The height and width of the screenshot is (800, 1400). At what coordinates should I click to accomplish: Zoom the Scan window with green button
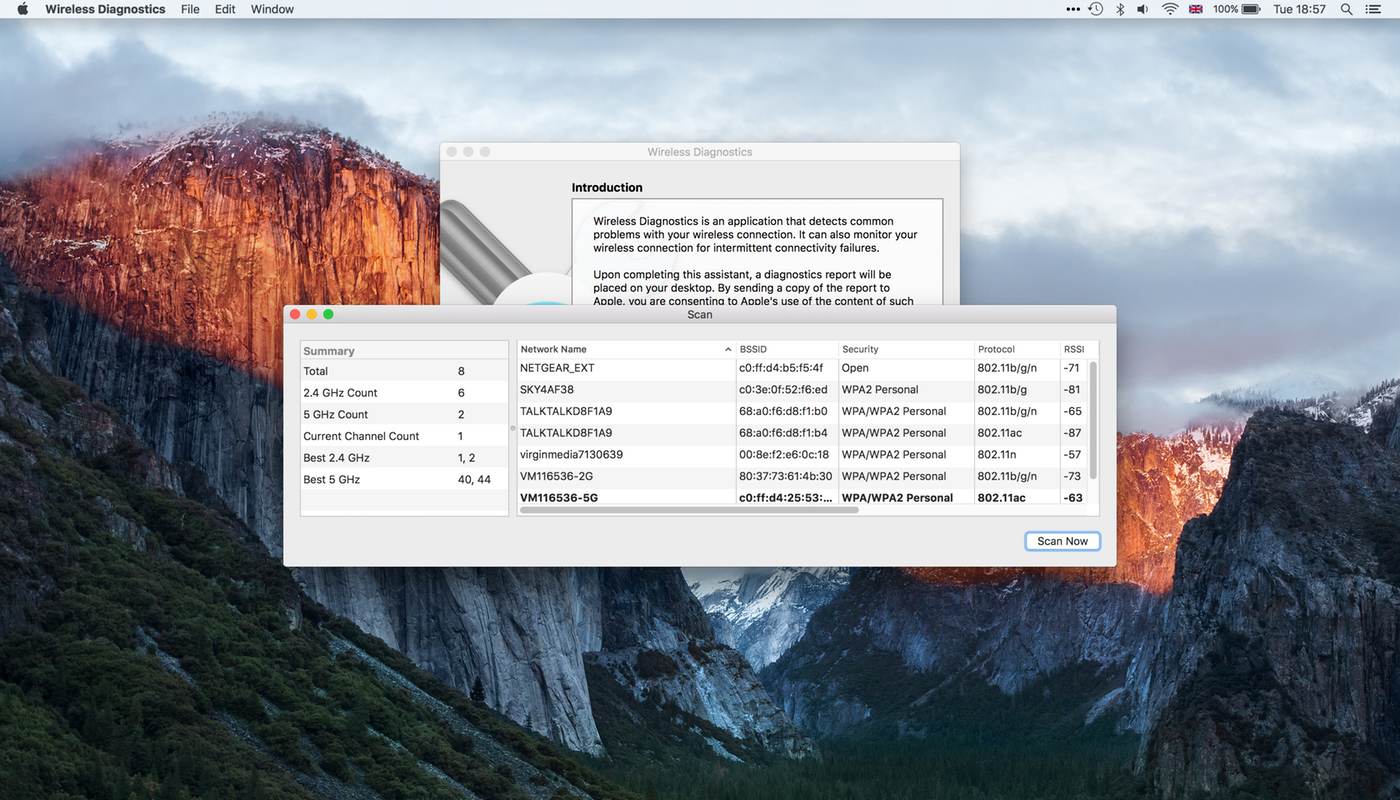[328, 314]
